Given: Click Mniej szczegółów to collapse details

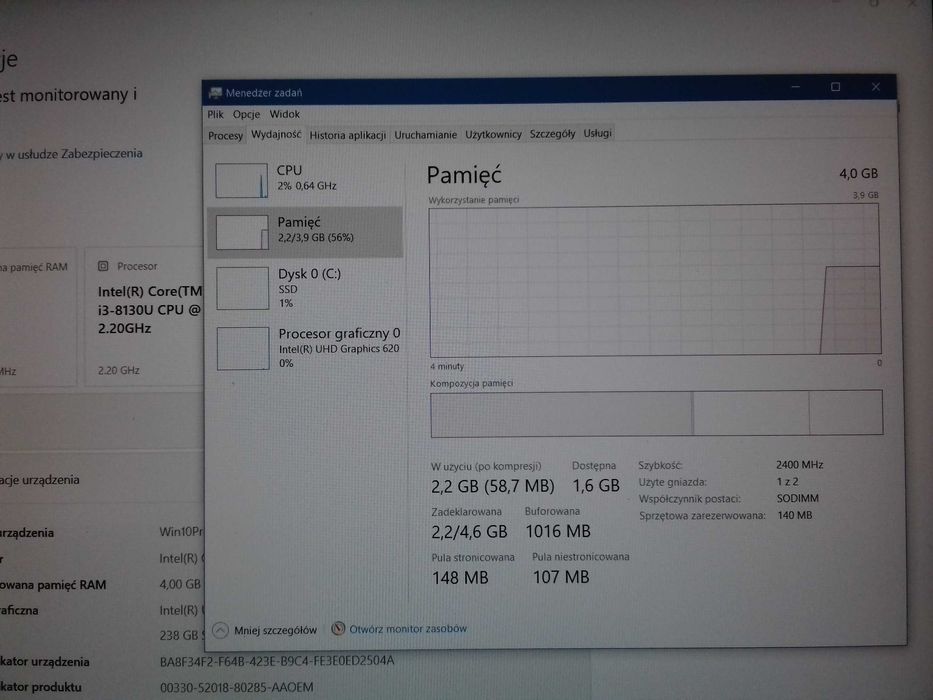Looking at the screenshot, I should 275,630.
